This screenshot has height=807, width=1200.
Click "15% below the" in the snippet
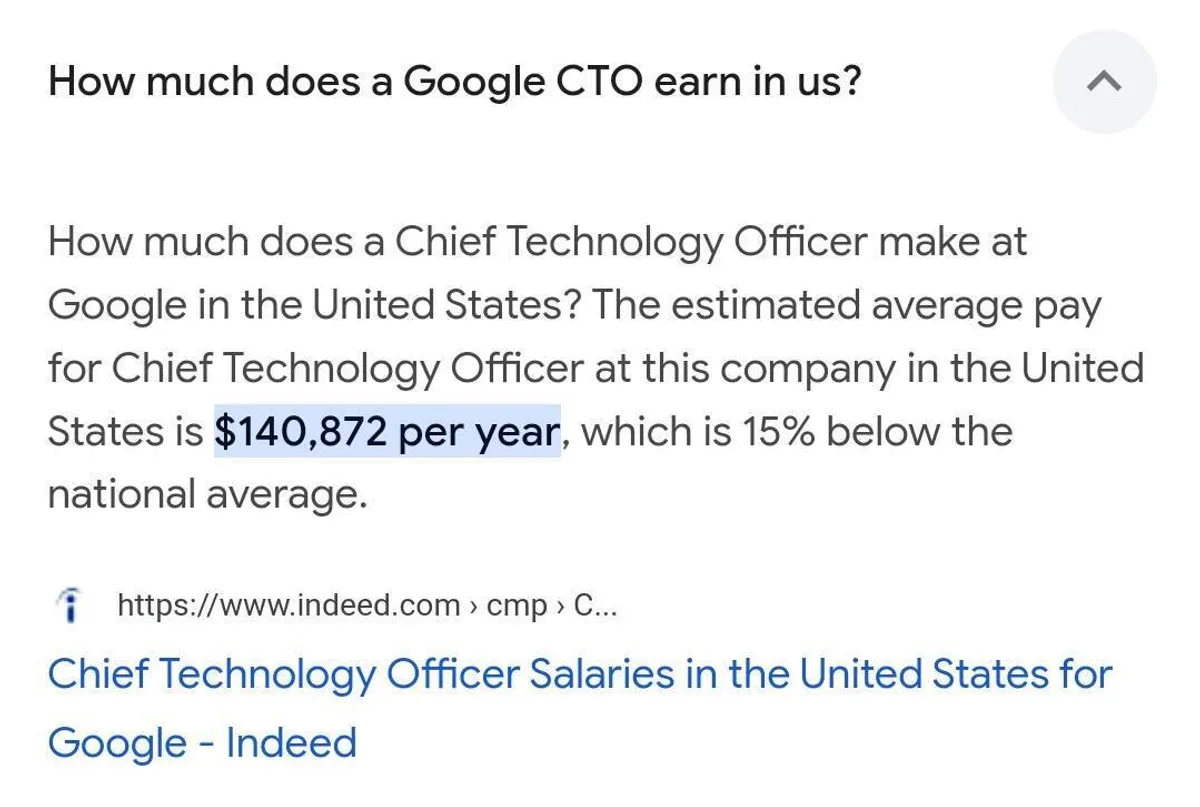click(877, 432)
